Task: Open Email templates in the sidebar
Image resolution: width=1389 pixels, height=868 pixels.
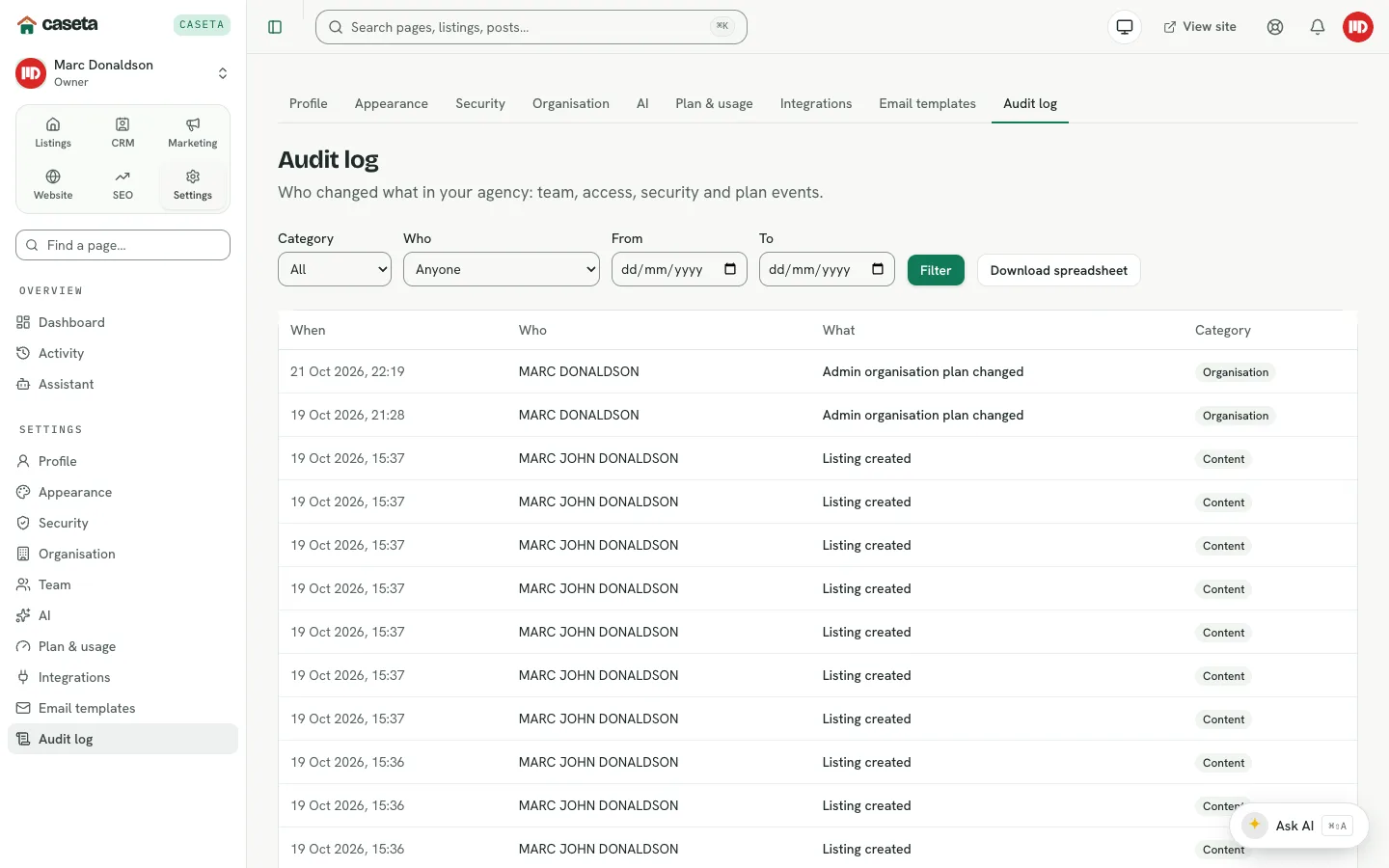Action: [x=123, y=708]
